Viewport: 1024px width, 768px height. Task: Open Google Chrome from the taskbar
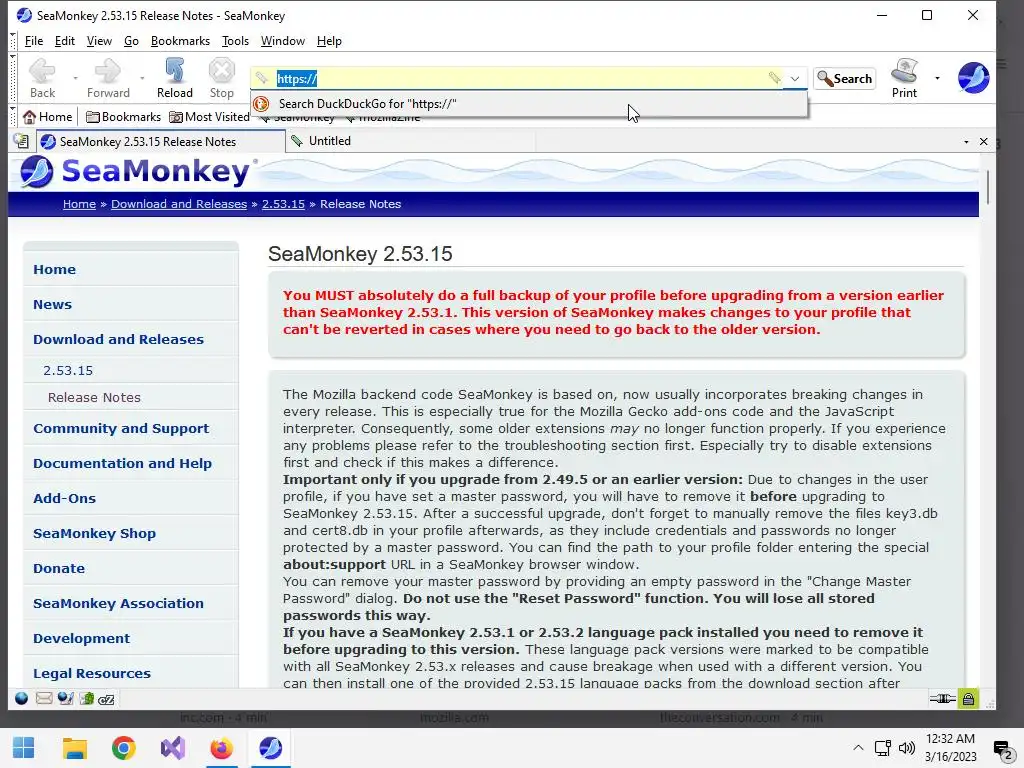(x=123, y=748)
